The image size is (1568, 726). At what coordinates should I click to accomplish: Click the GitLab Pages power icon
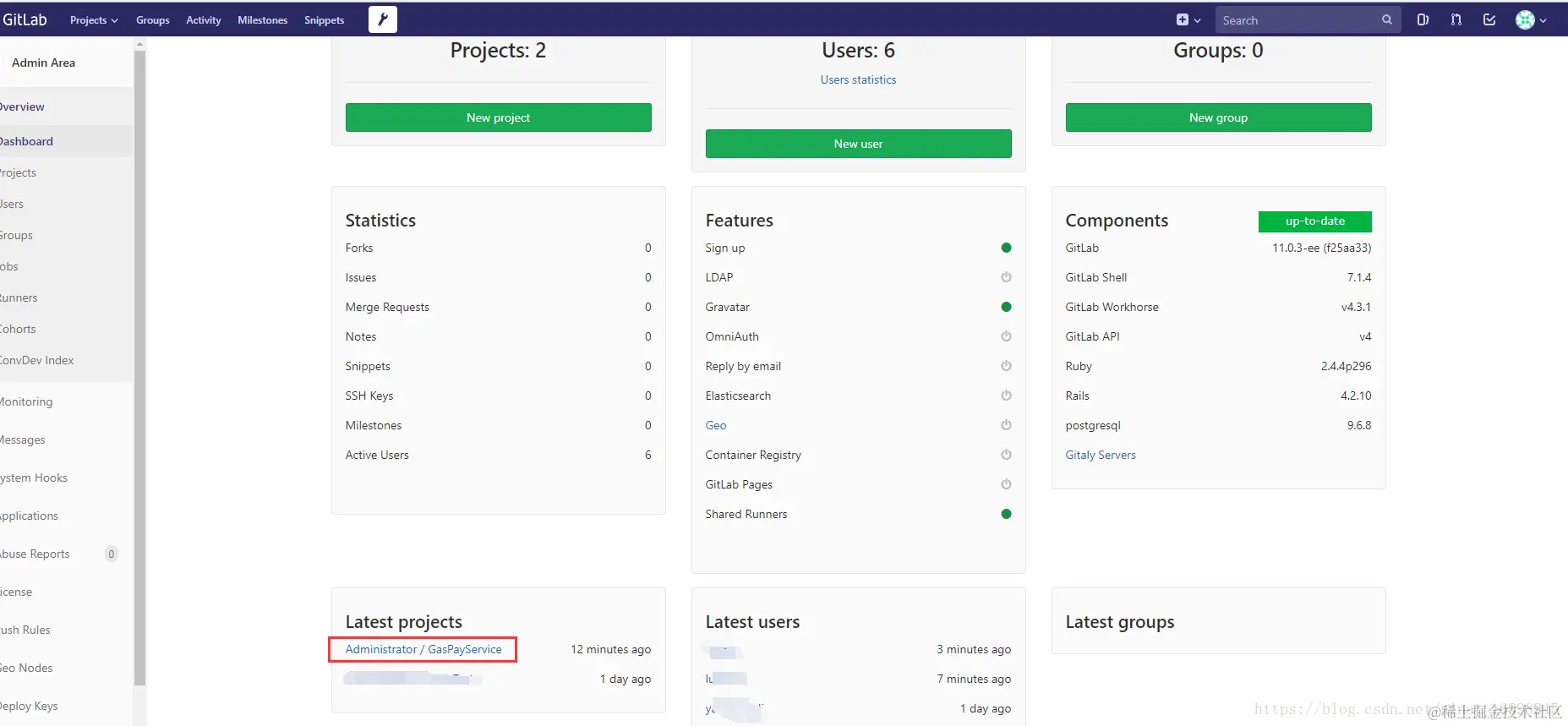click(x=1006, y=484)
